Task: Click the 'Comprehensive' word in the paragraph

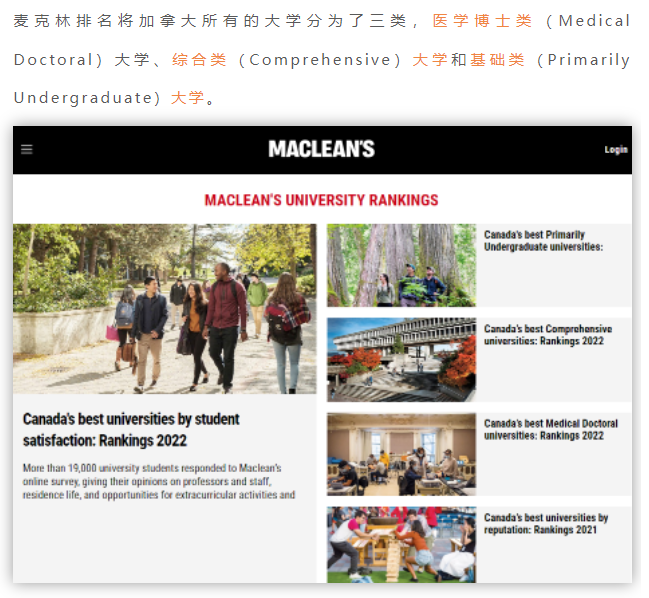Action: coord(320,60)
